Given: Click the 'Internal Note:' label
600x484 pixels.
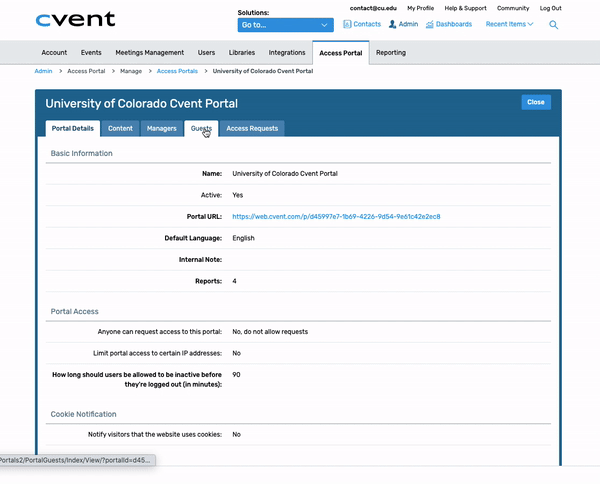Looking at the screenshot, I should pyautogui.click(x=201, y=260).
